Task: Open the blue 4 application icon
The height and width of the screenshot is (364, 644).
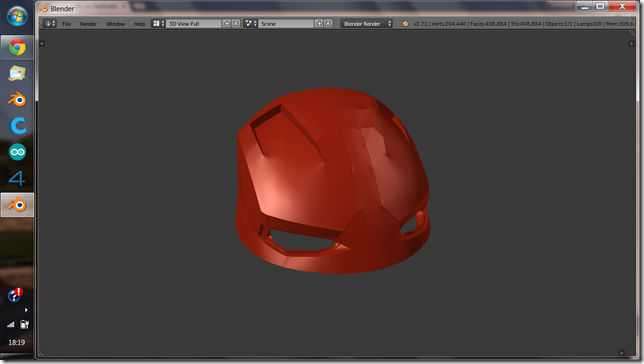Action: tap(17, 178)
